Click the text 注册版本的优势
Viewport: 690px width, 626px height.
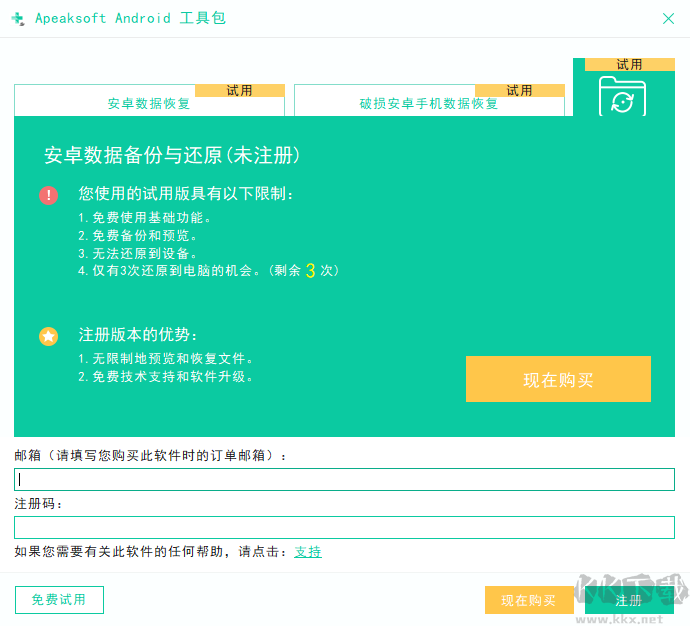[137, 335]
